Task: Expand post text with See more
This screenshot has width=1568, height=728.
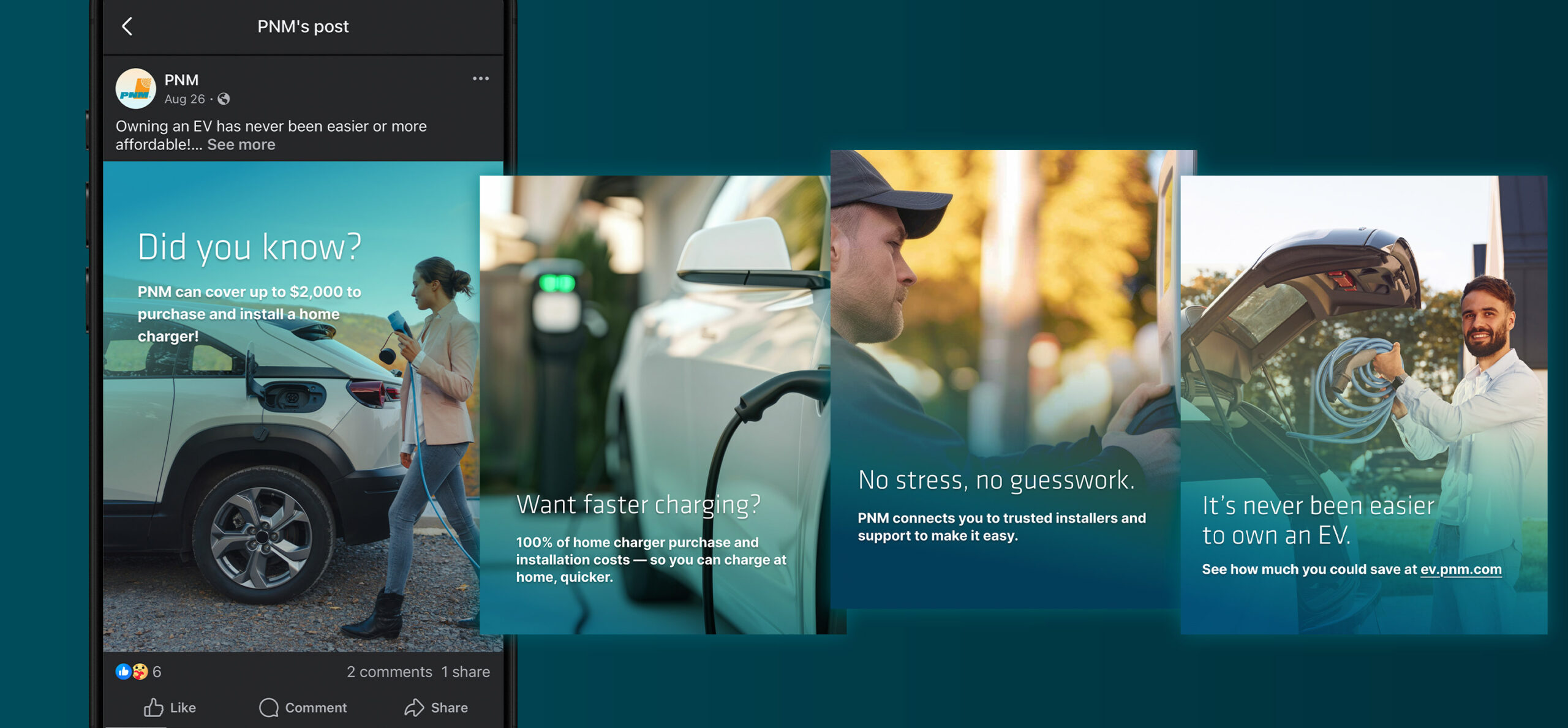Action: coord(241,144)
